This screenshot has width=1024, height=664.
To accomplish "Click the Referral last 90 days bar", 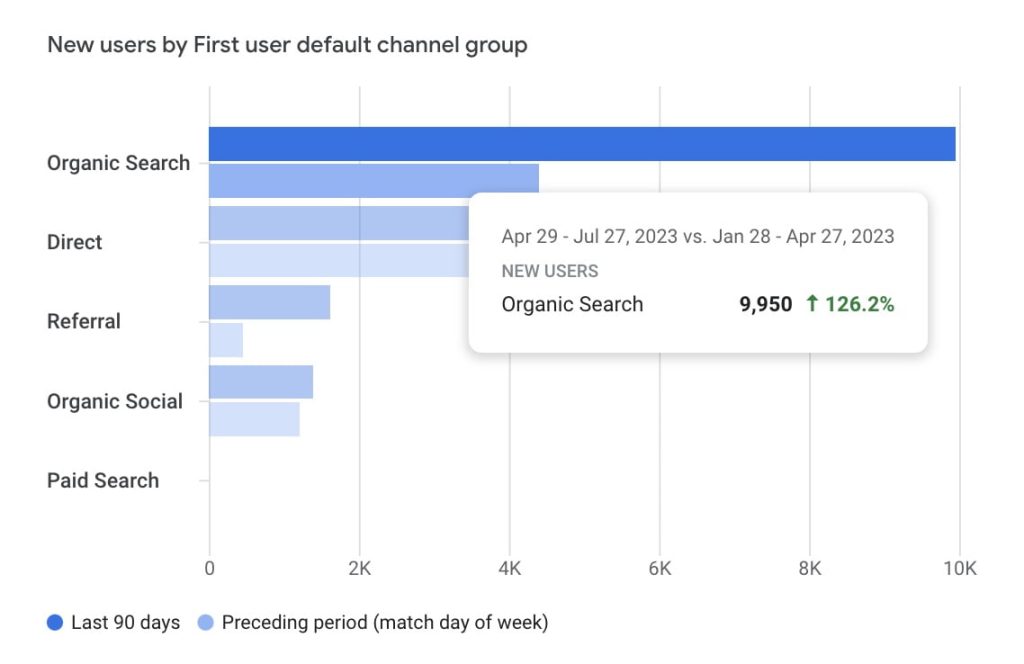I will pos(269,302).
